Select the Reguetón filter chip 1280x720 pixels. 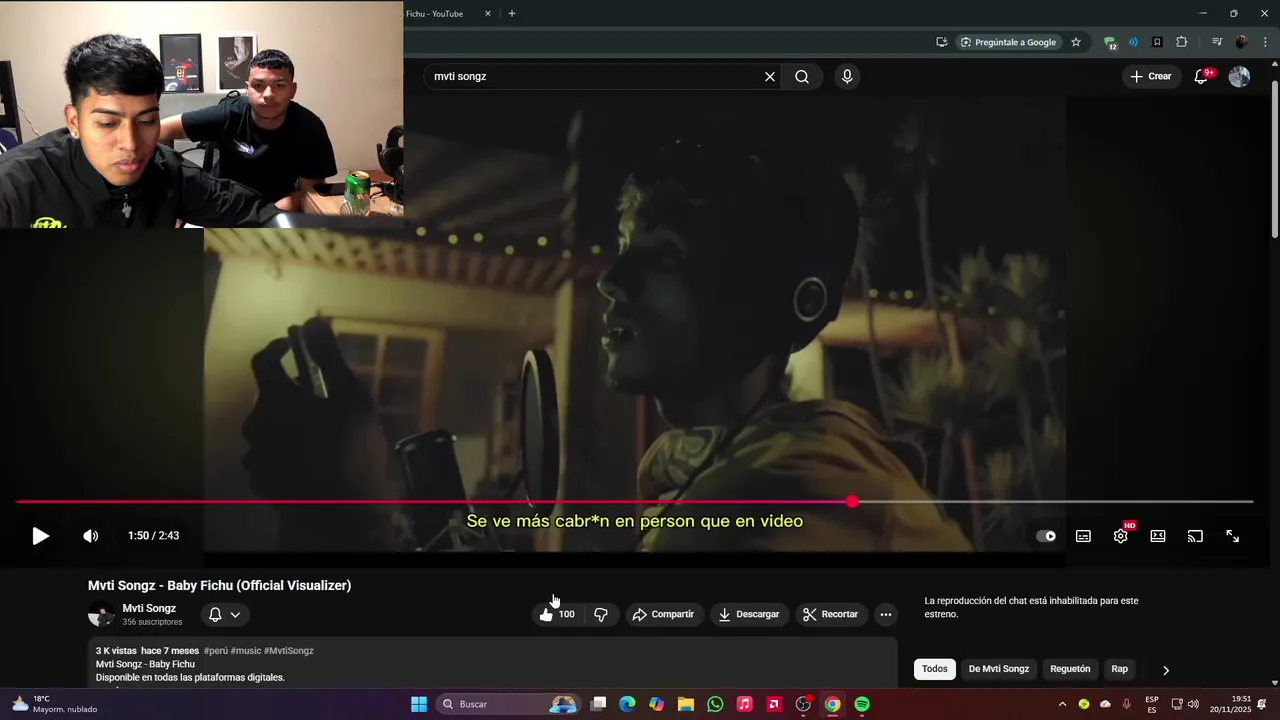pyautogui.click(x=1070, y=669)
